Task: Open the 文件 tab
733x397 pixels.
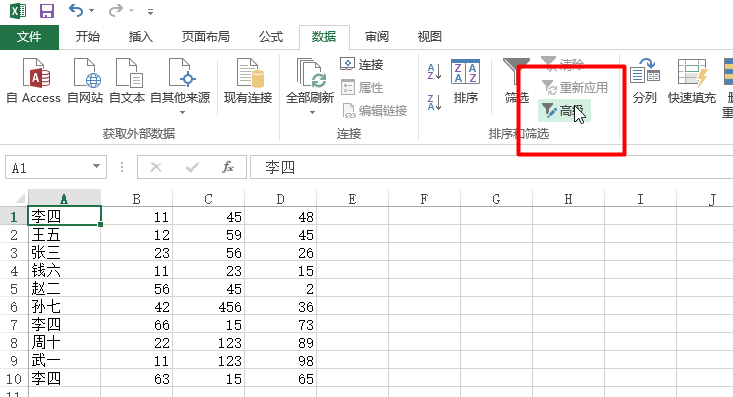Action: [x=29, y=37]
